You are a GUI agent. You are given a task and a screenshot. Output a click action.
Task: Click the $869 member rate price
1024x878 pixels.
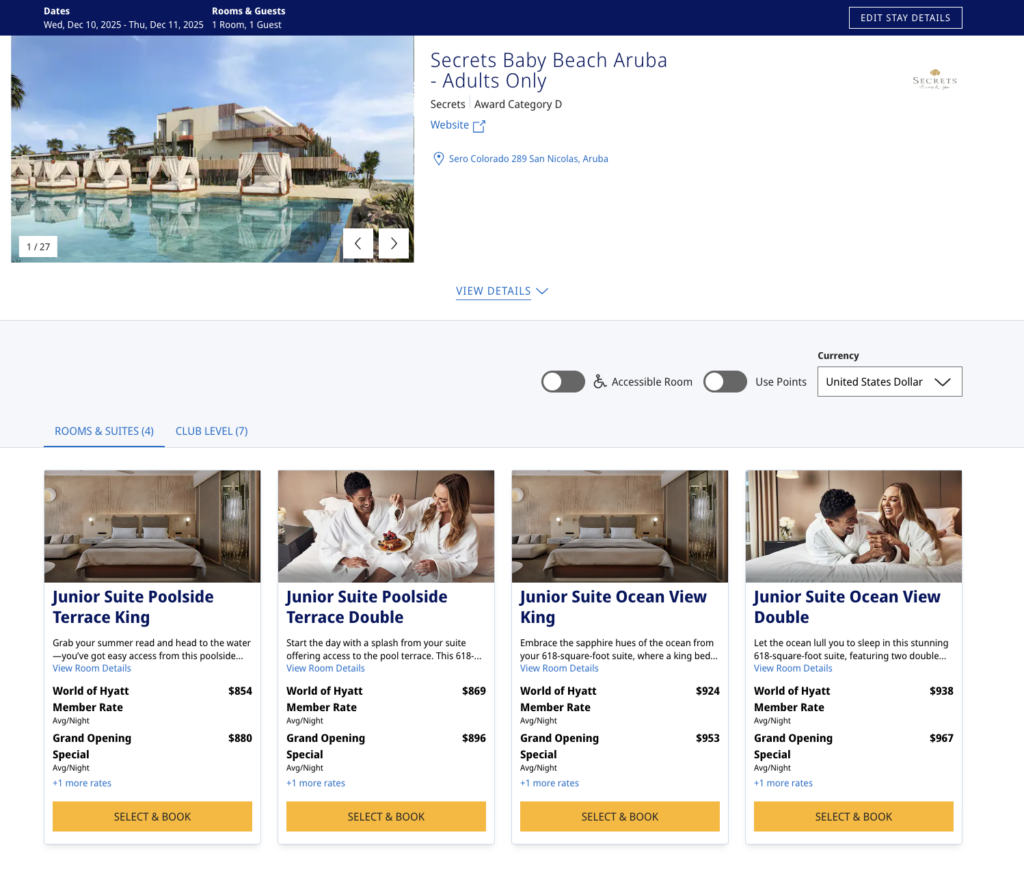[473, 691]
